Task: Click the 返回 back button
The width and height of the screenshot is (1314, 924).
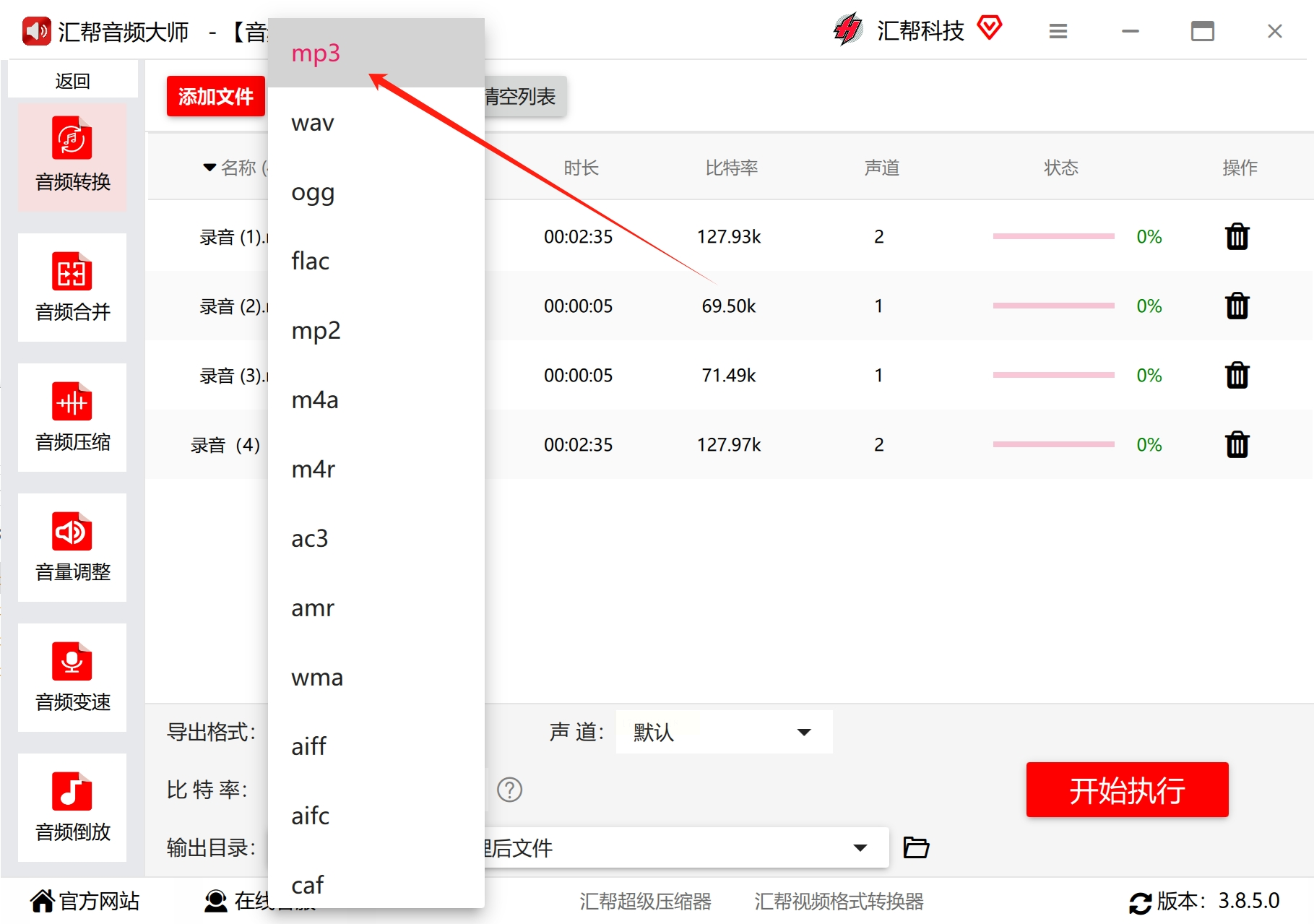Action: pyautogui.click(x=72, y=80)
